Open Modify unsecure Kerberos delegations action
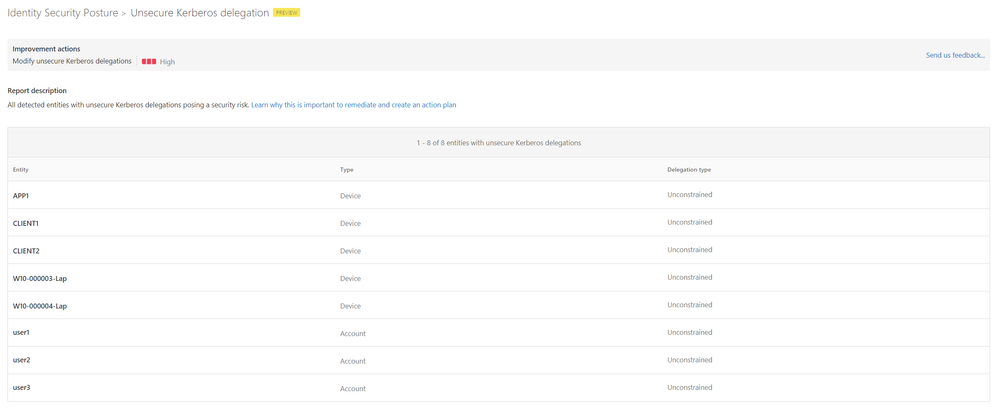Screen dimensions: 998x420 (72, 62)
